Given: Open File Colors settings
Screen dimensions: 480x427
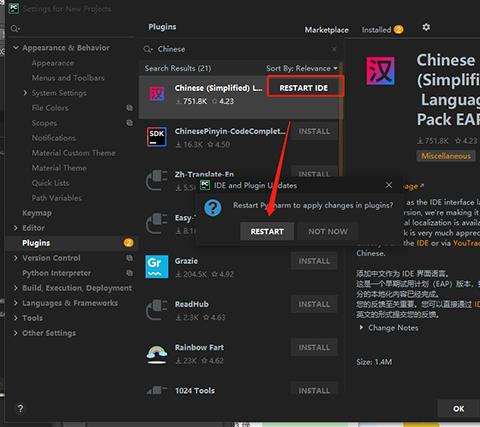Looking at the screenshot, I should point(50,108).
